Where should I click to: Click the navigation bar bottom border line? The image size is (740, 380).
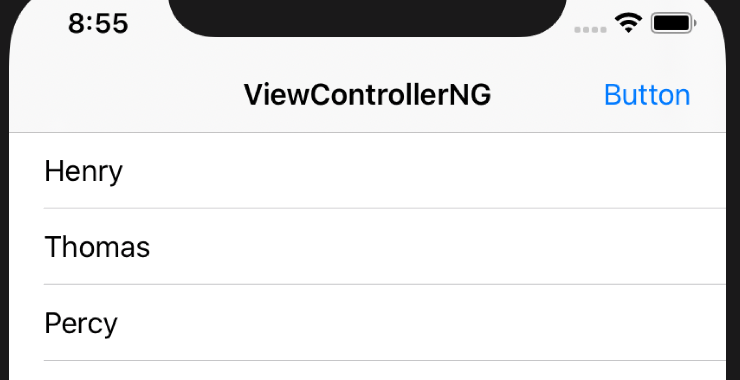coord(367,133)
